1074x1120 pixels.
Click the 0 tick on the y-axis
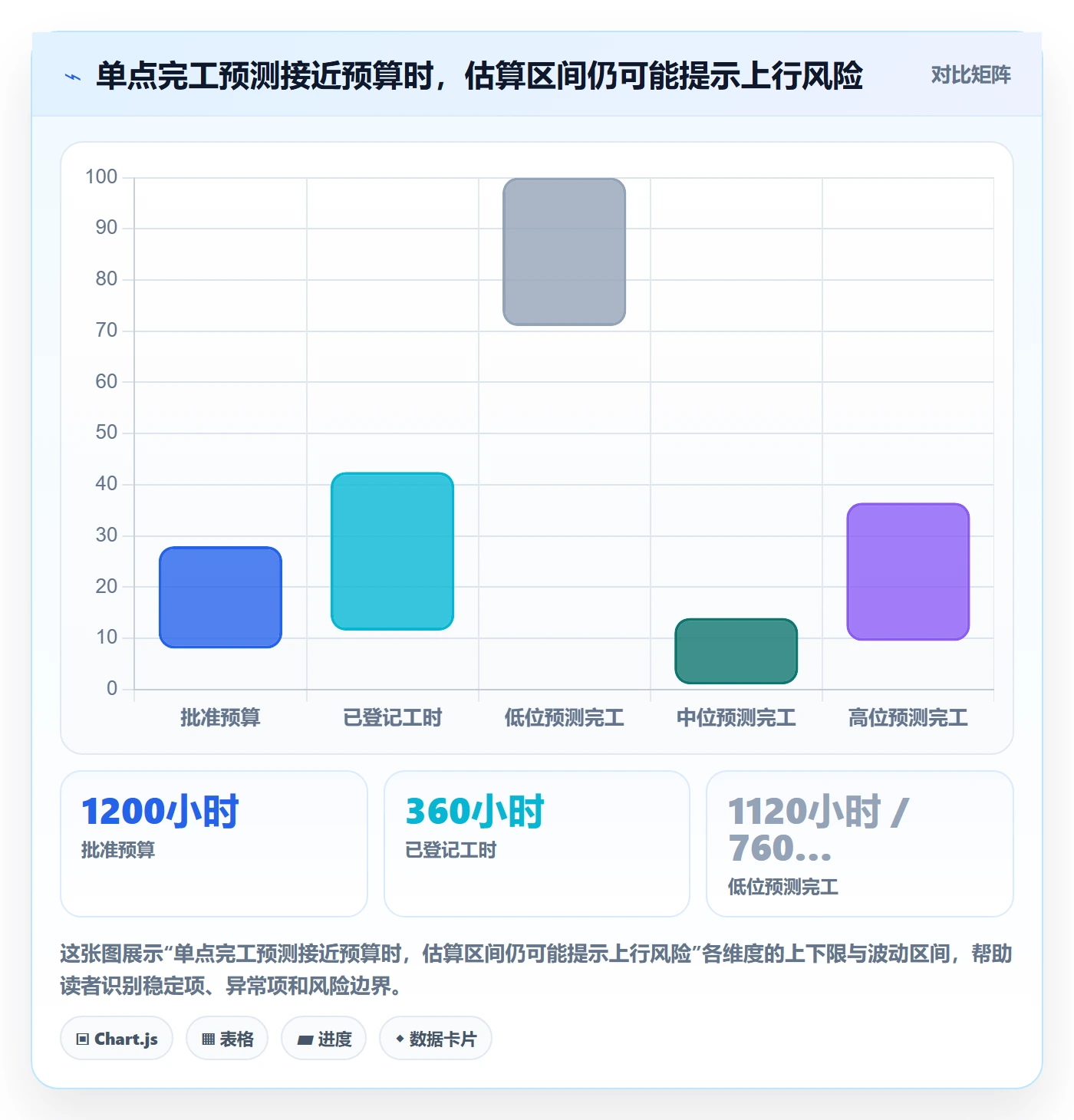[x=112, y=688]
